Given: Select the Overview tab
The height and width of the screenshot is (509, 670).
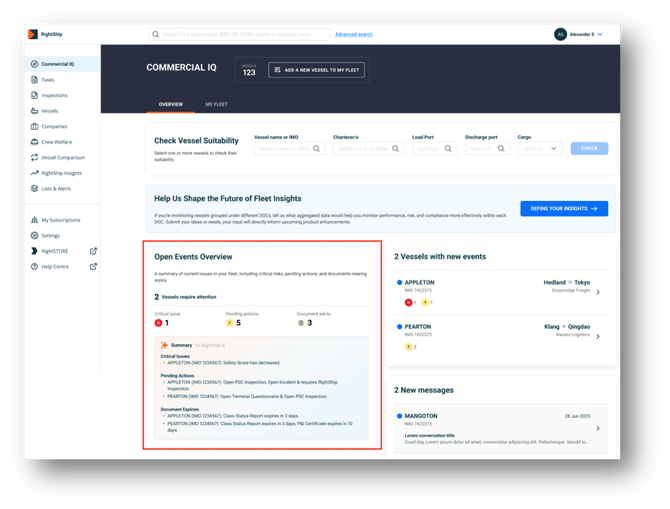Looking at the screenshot, I should pos(170,104).
